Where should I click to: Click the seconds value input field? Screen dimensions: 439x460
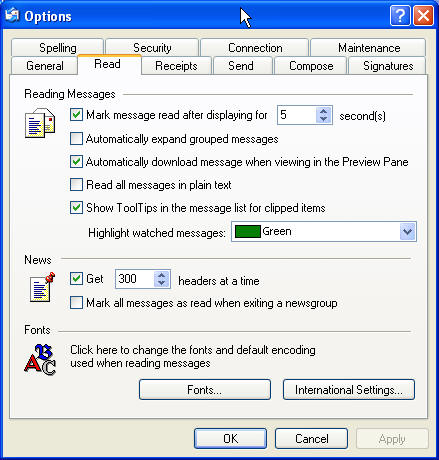click(x=297, y=115)
